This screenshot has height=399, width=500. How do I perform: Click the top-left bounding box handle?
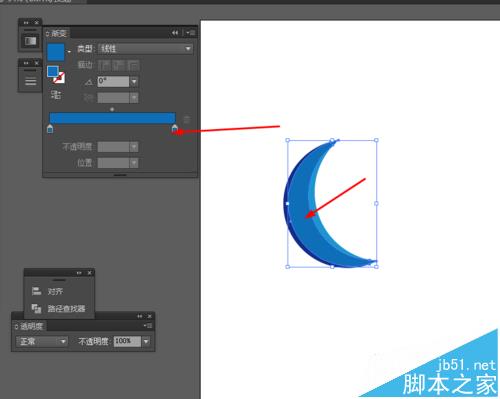[288, 140]
